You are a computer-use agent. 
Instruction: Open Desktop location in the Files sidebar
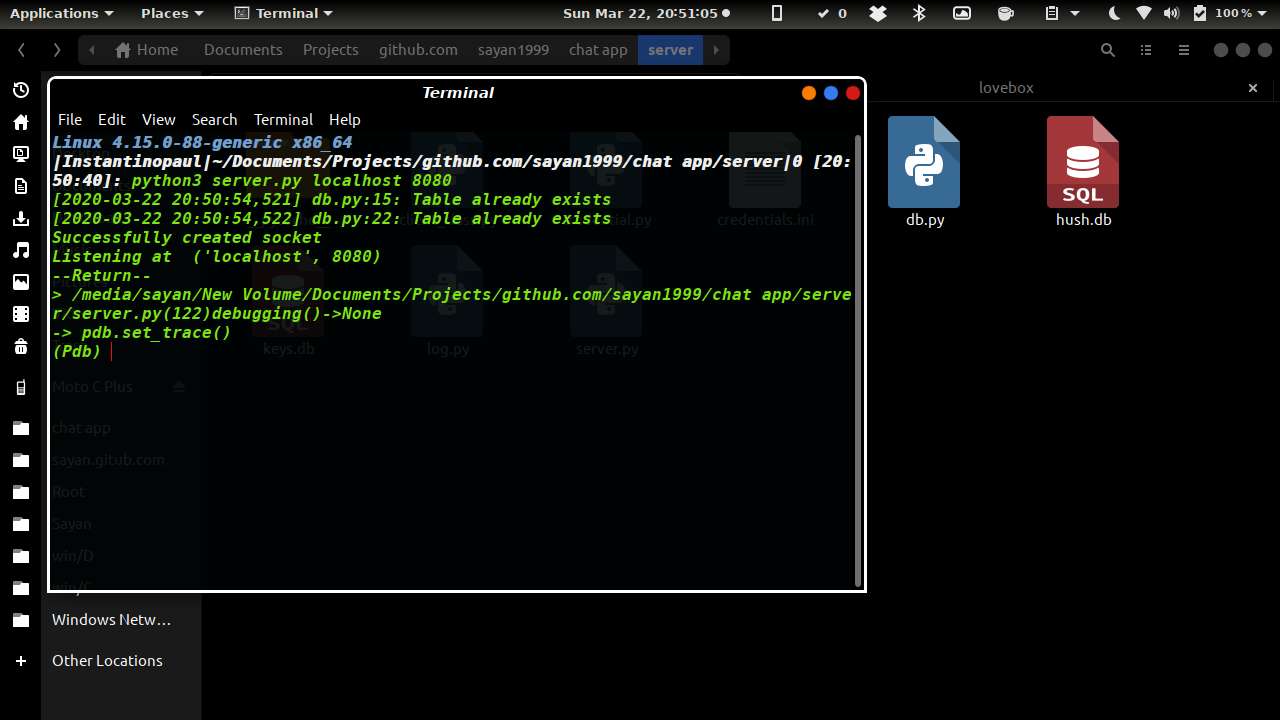(20, 154)
